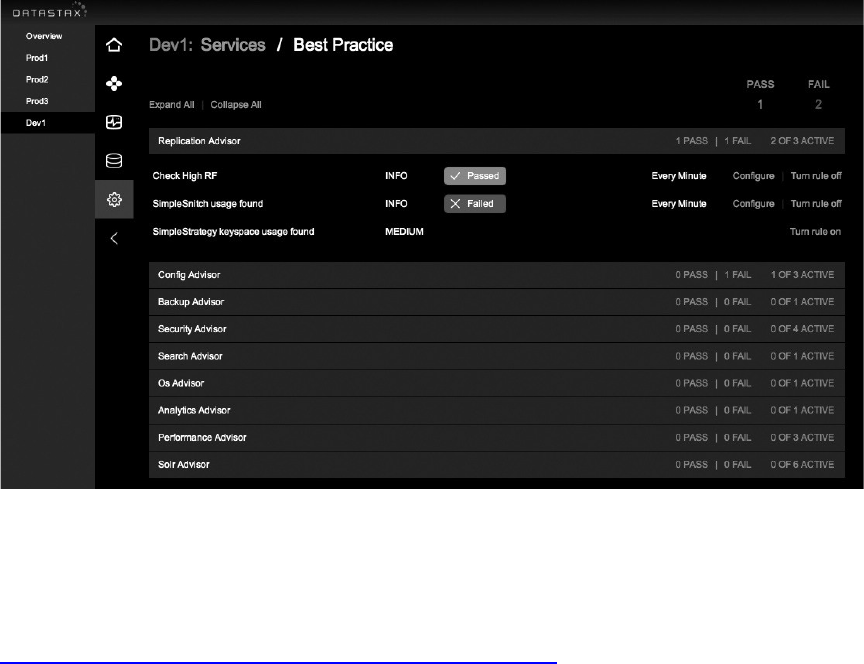864x664 pixels.
Task: Click the Failed status badge
Action: (475, 203)
